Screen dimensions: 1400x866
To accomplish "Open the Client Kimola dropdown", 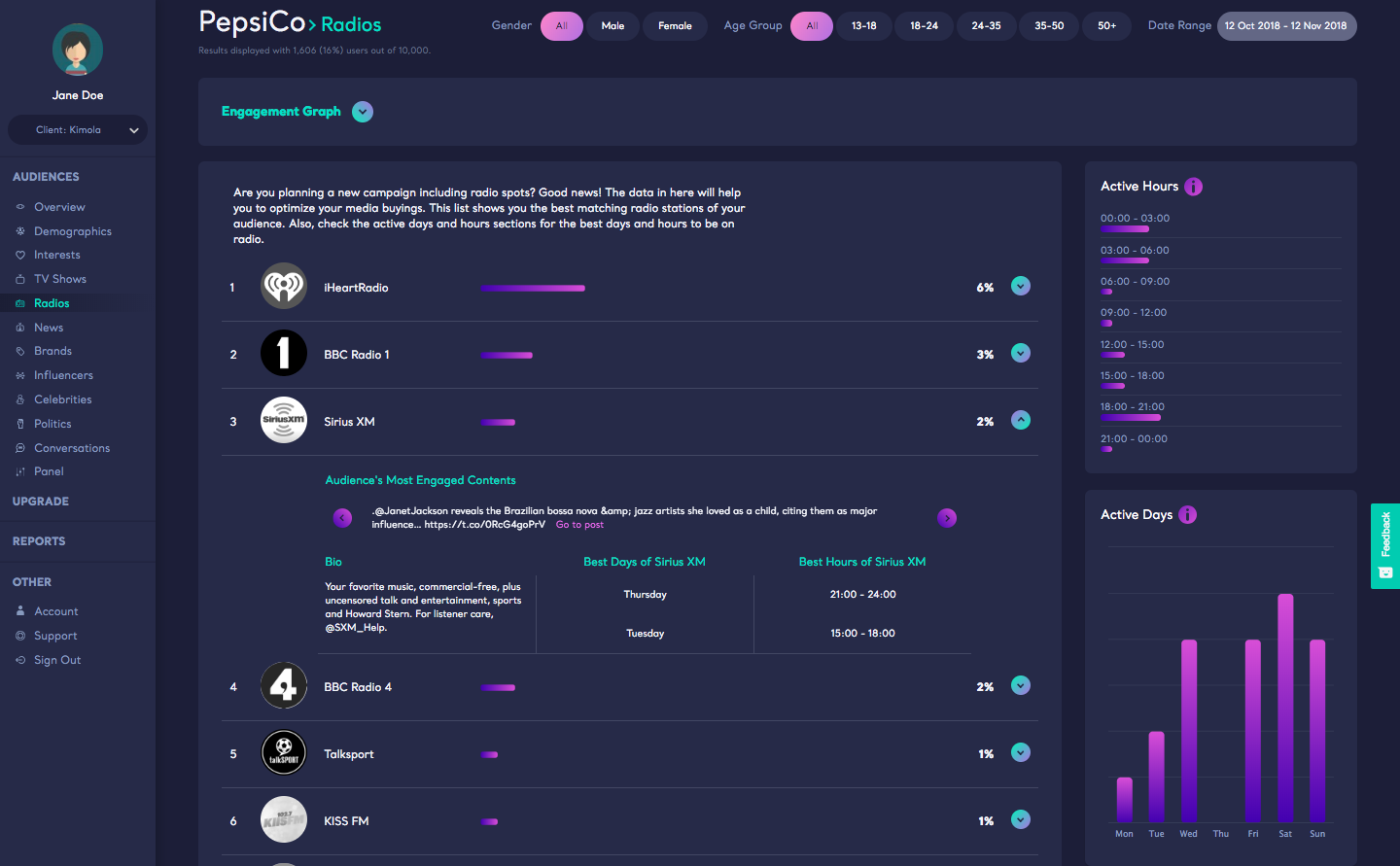I will 78,130.
